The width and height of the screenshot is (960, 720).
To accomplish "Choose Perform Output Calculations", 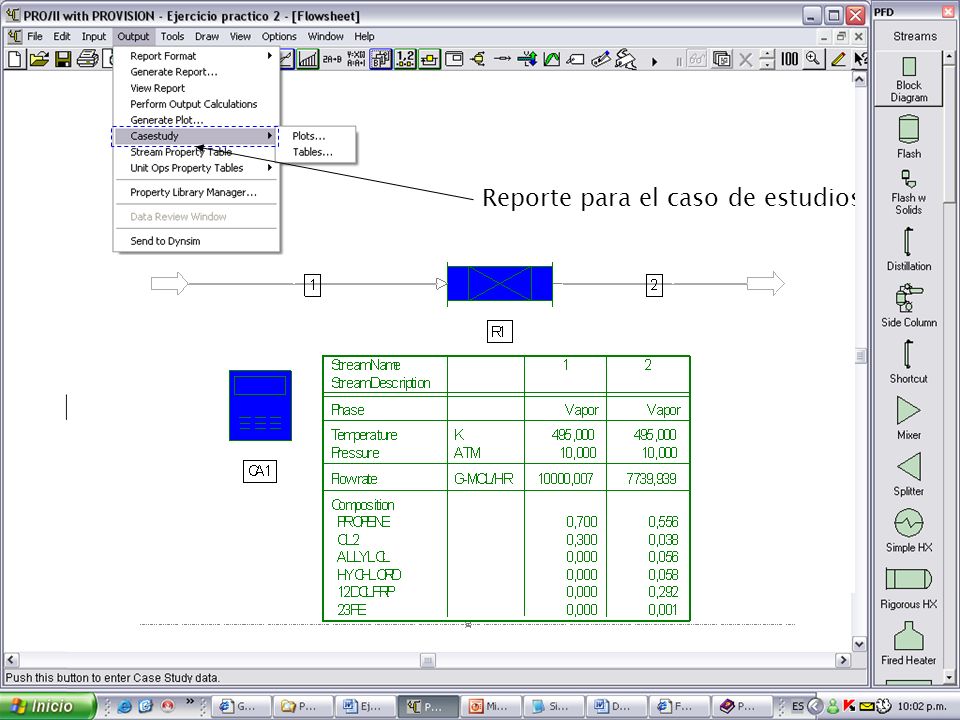I will [x=196, y=104].
